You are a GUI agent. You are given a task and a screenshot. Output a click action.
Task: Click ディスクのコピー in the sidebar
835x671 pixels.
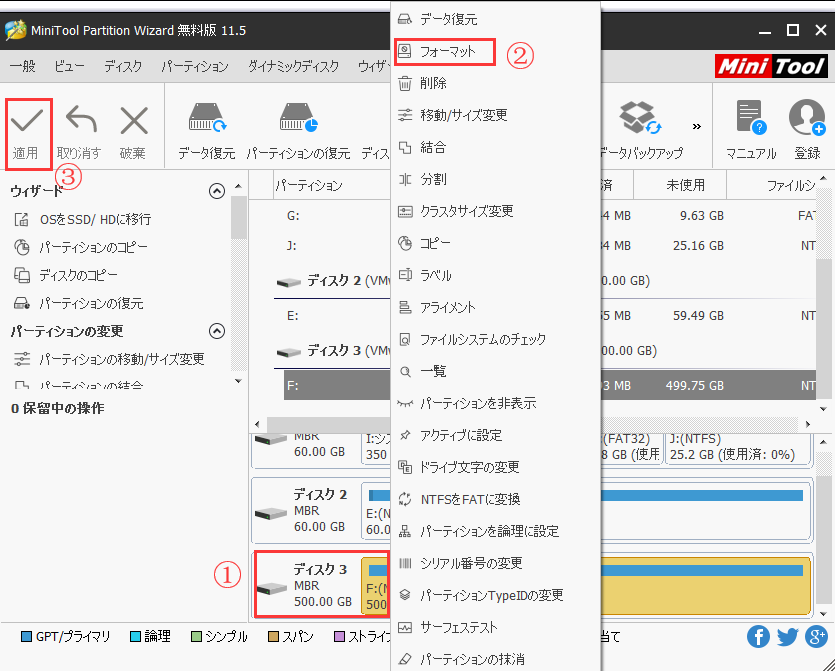pyautogui.click(x=78, y=275)
